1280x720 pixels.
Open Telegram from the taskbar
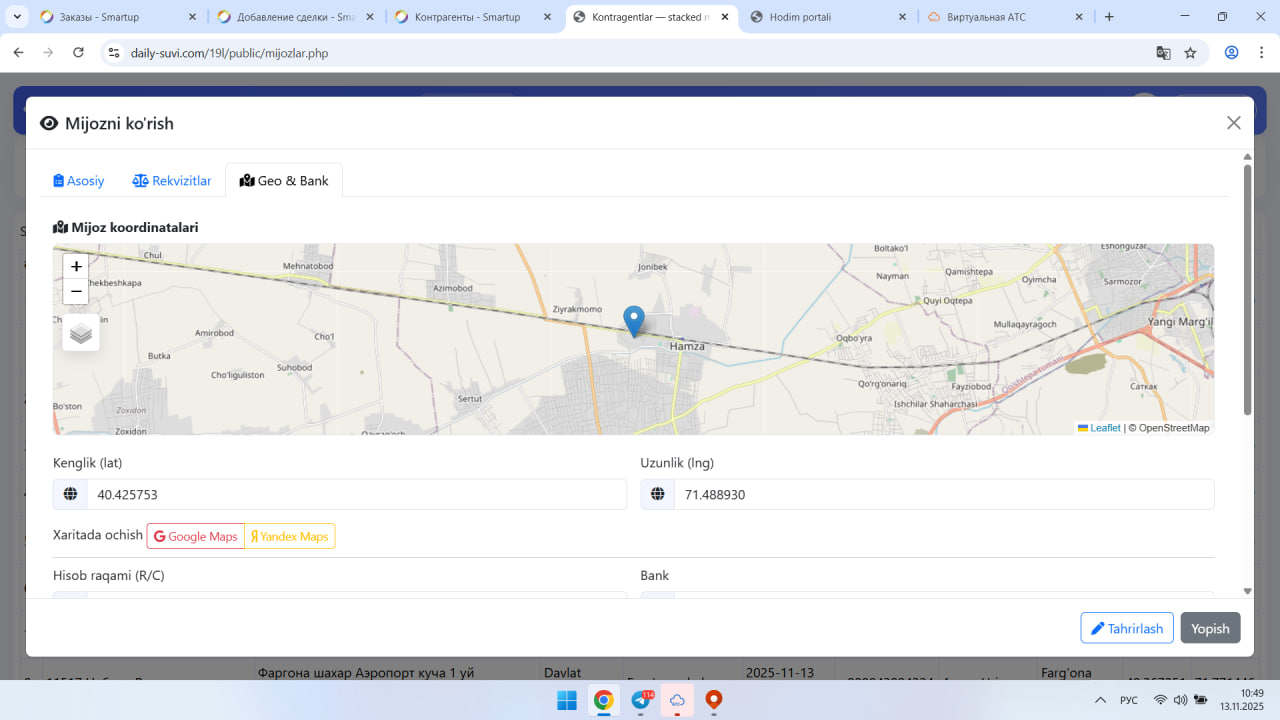pyautogui.click(x=641, y=700)
